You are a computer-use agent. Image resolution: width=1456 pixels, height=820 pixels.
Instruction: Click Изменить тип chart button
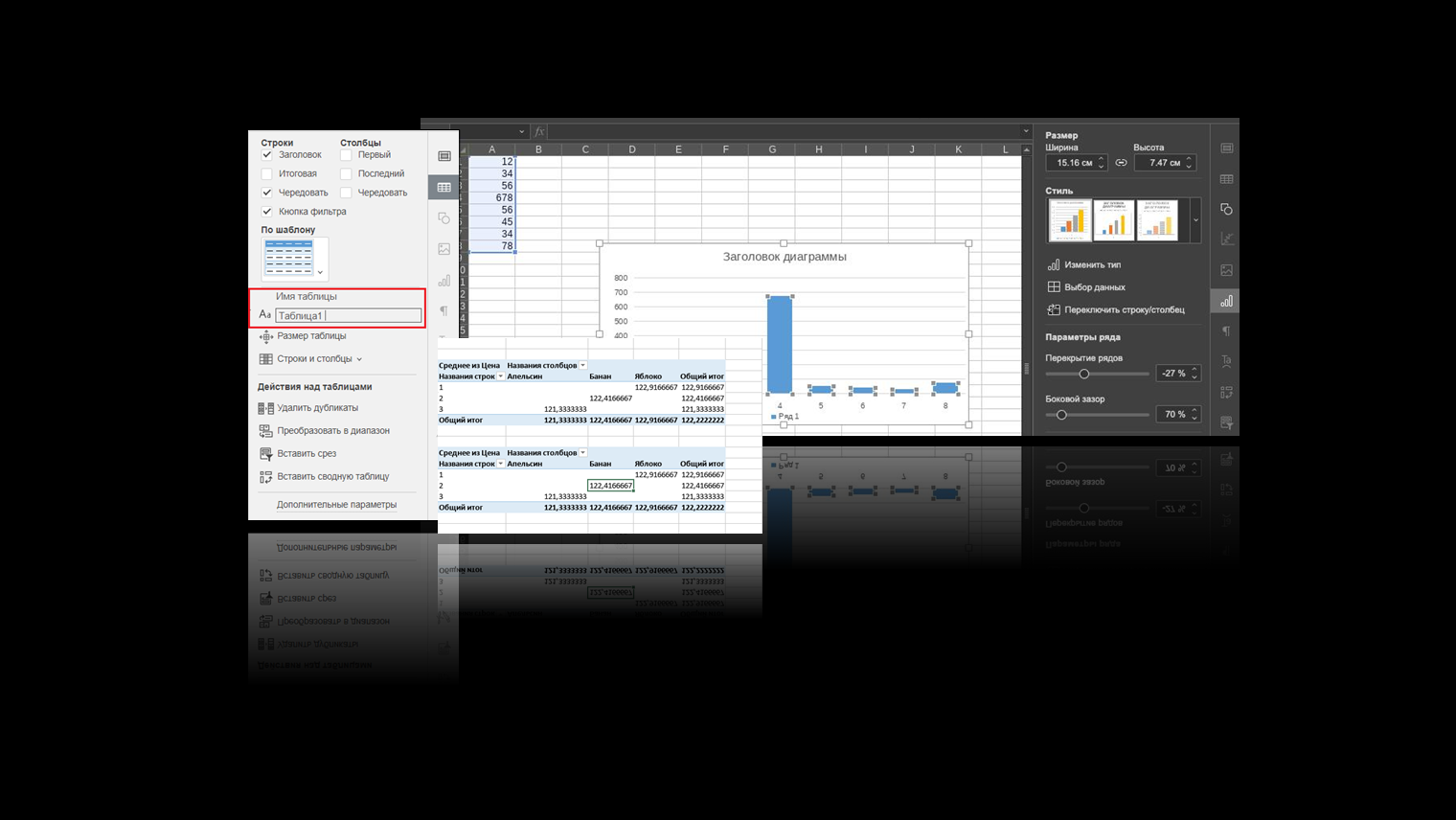coord(1092,264)
